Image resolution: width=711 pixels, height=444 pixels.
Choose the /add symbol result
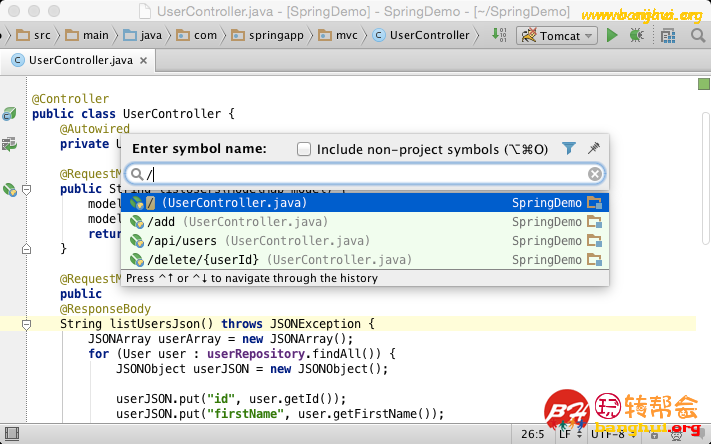[x=365, y=222]
